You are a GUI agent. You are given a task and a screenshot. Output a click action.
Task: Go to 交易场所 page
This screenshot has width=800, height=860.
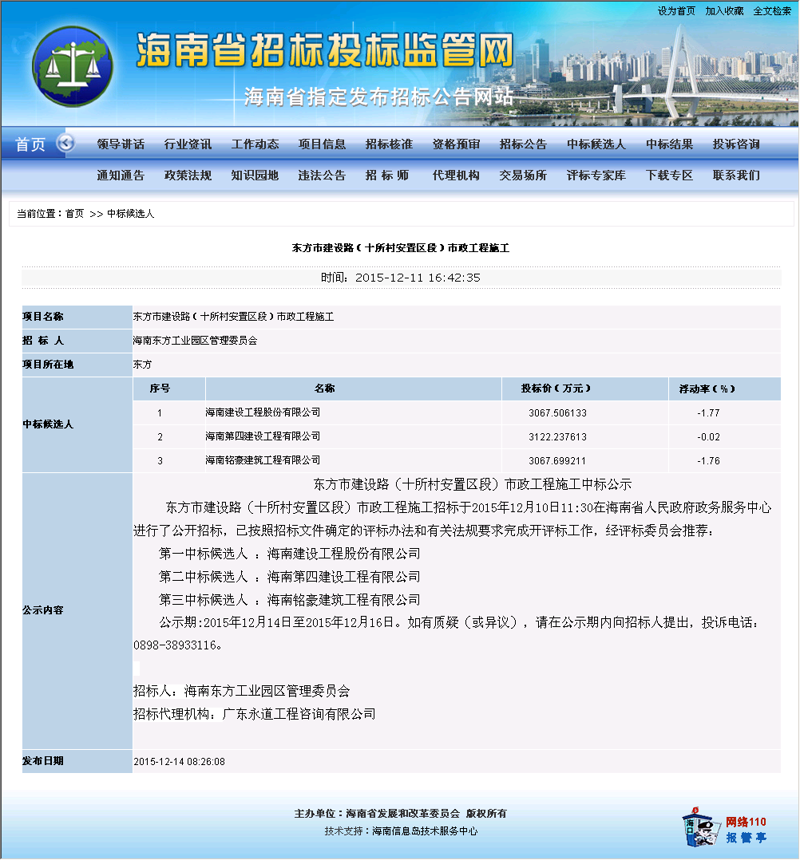(x=523, y=176)
